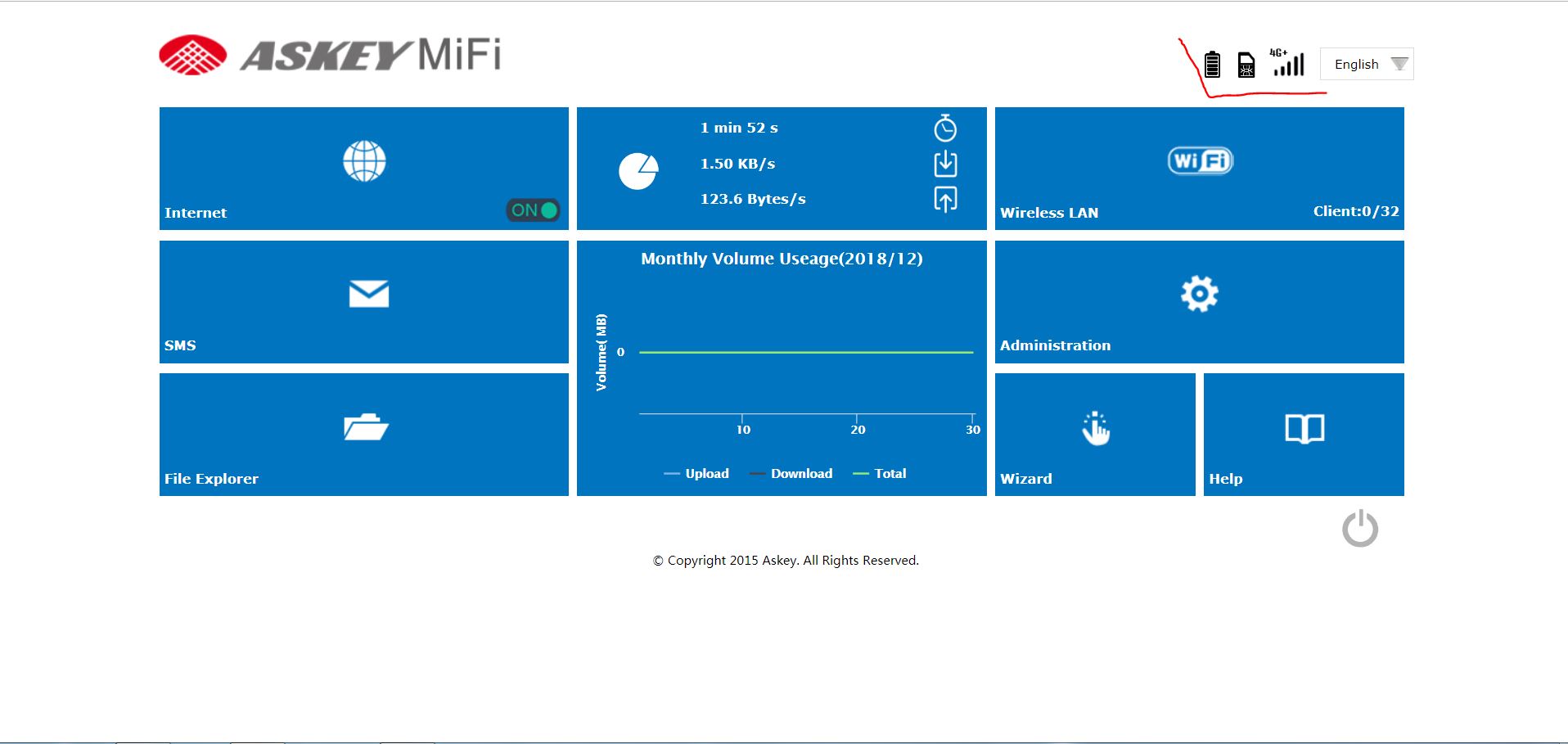Viewport: 1568px width, 744px height.
Task: Click the 'Client:0/32' count
Action: [x=1356, y=211]
